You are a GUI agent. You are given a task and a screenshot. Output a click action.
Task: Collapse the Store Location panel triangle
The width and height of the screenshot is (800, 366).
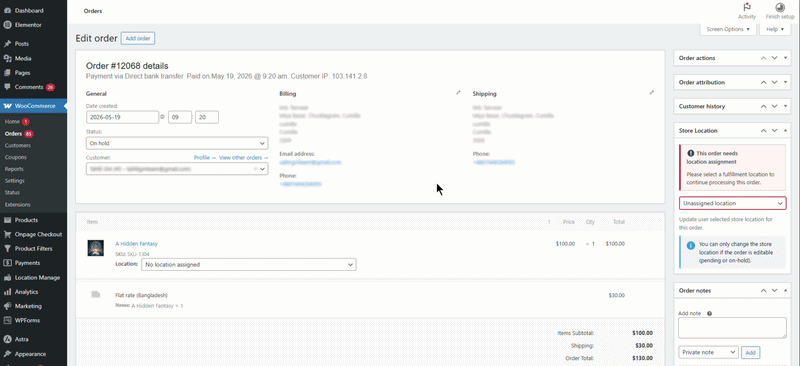(x=785, y=131)
